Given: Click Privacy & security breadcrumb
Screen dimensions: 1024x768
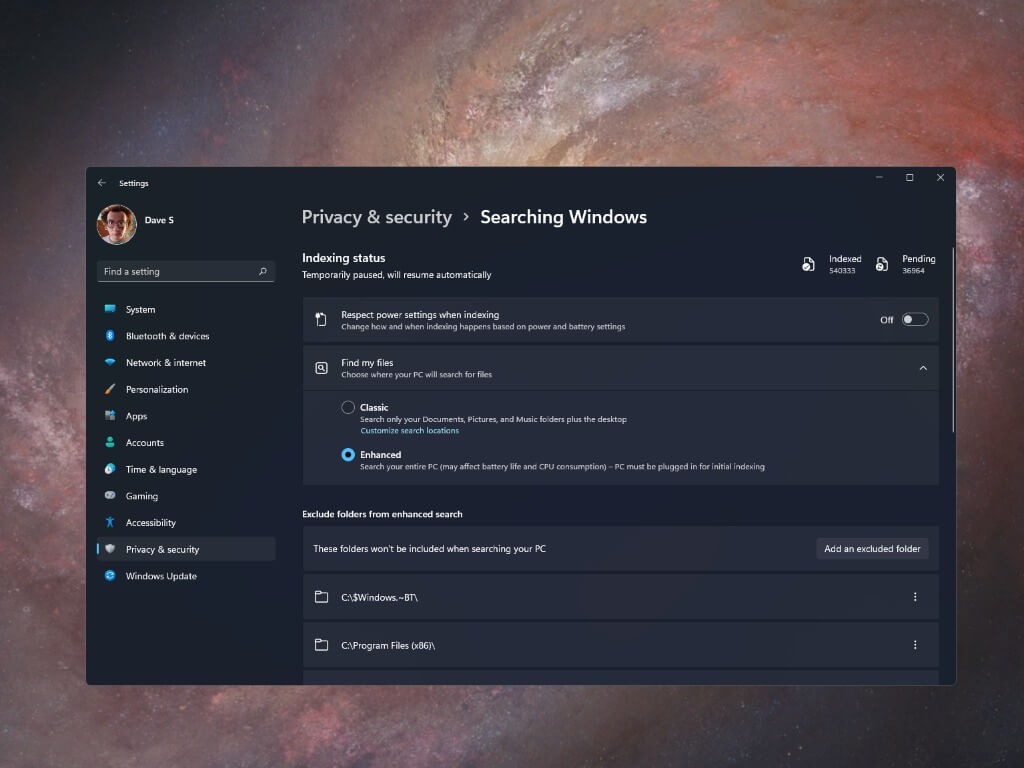Looking at the screenshot, I should pos(377,217).
